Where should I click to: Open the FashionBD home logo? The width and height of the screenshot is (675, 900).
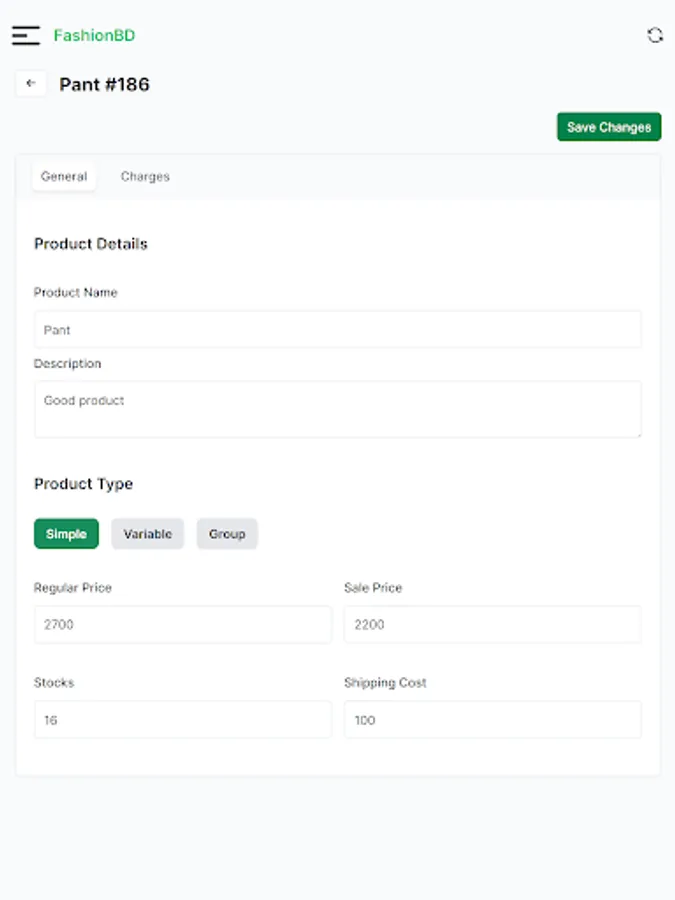(96, 36)
